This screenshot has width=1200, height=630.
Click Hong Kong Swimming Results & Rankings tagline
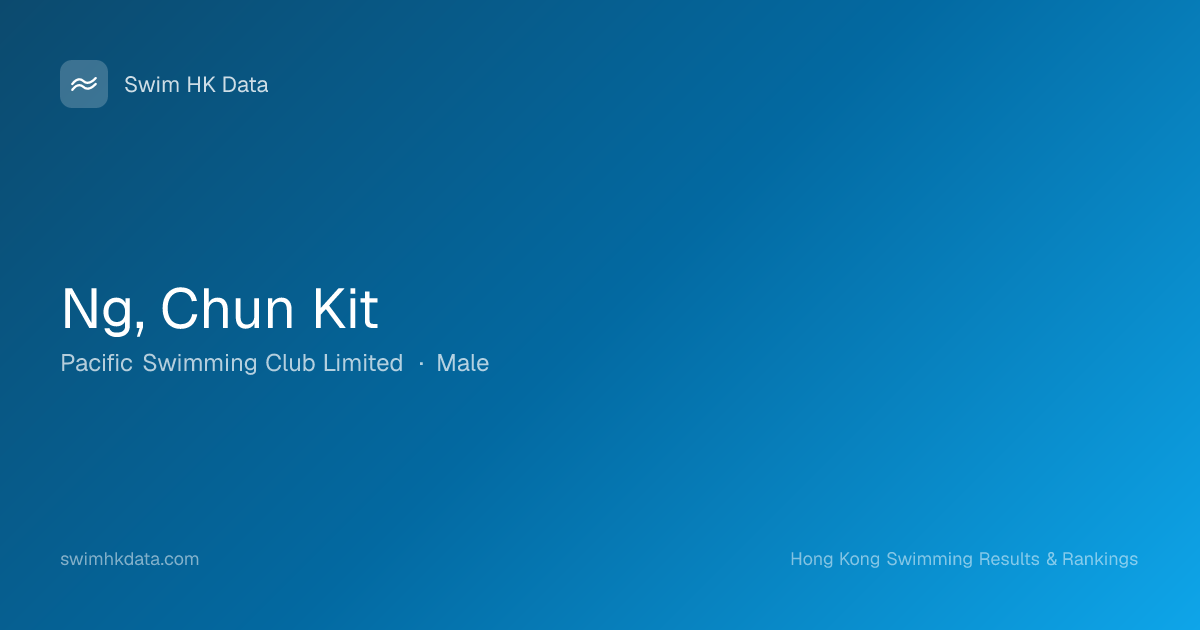(964, 559)
